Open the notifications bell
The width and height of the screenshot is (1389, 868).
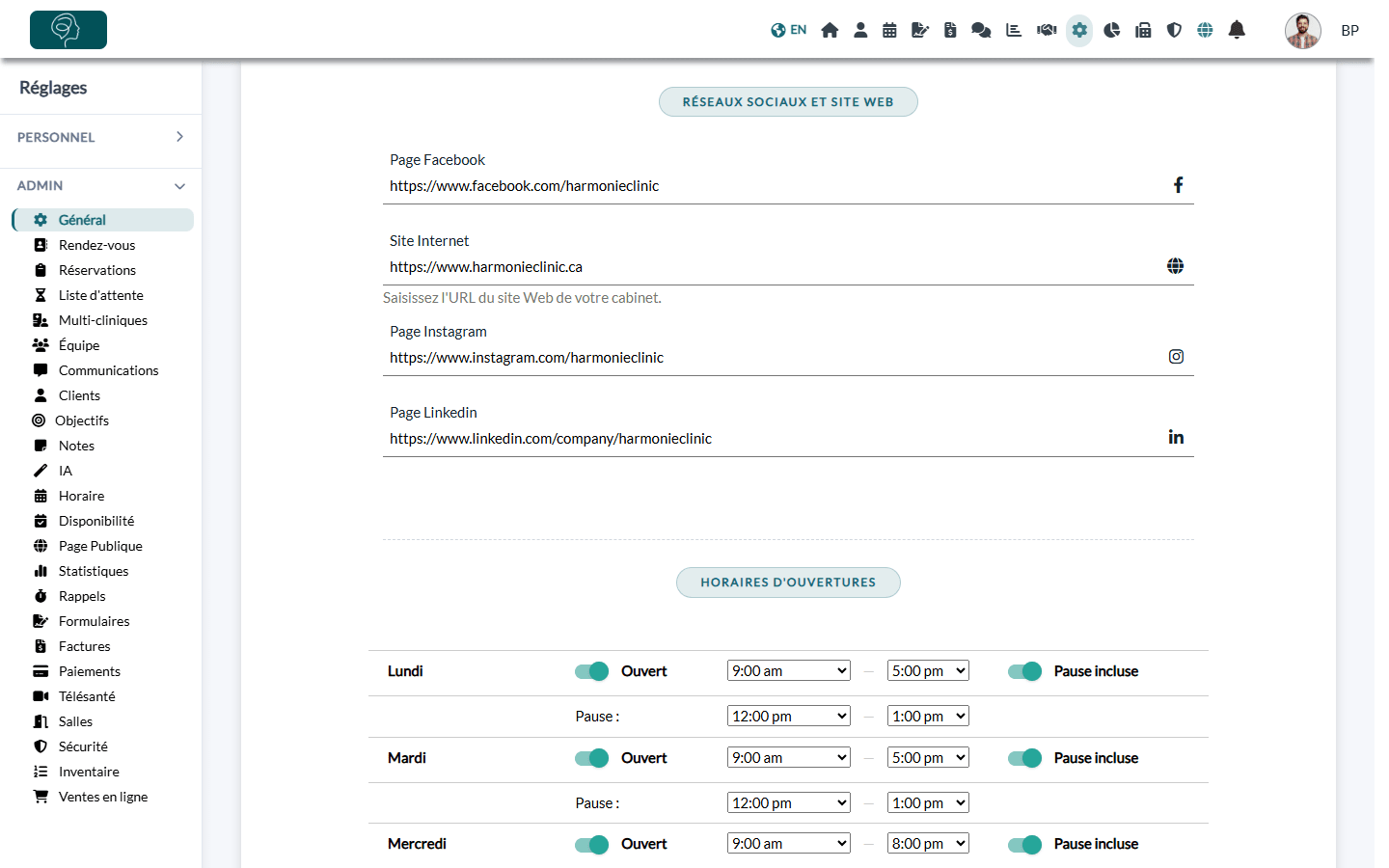1237,30
